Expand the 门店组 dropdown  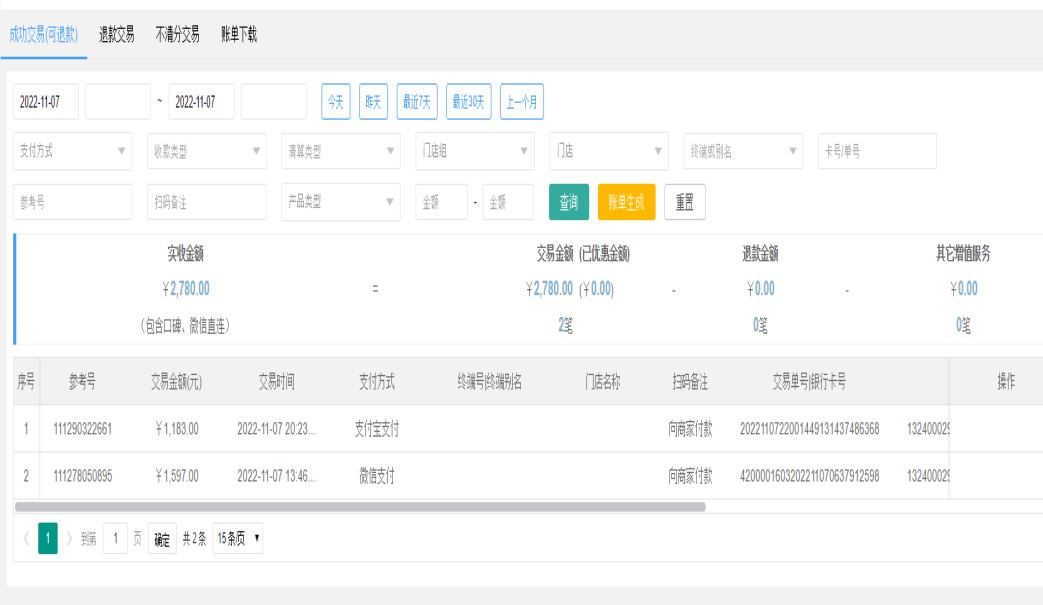pyautogui.click(x=474, y=151)
